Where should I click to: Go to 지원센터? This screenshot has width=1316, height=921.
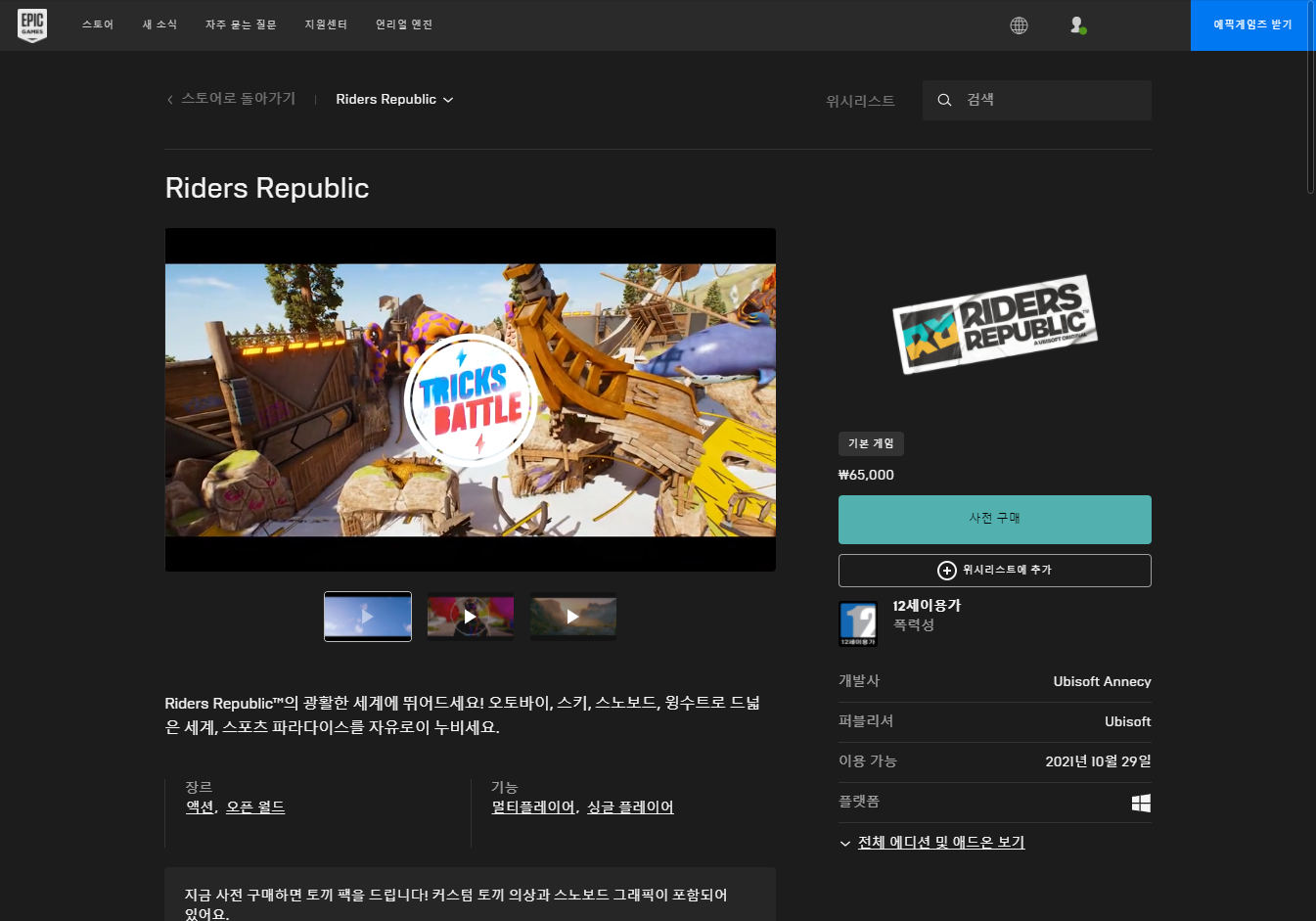coord(326,25)
